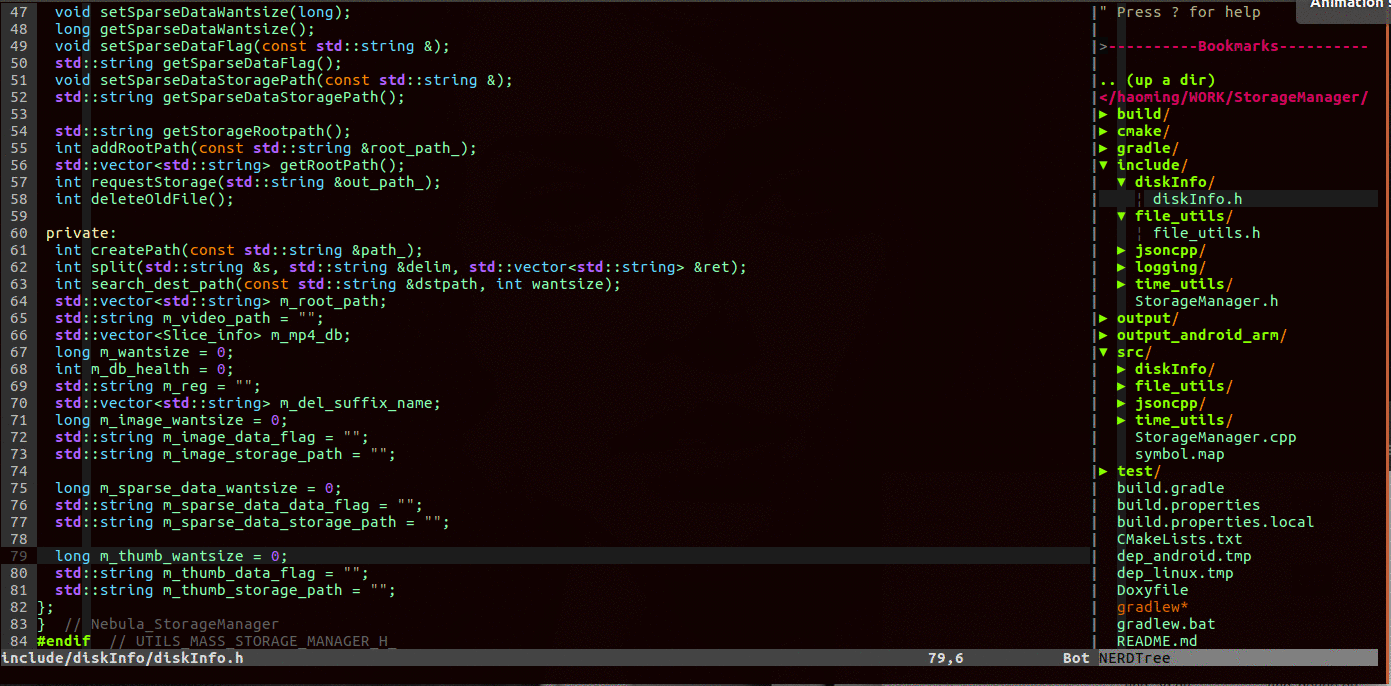The height and width of the screenshot is (686, 1391).
Task: Collapse the src/ folder arrow
Action: click(x=1104, y=352)
